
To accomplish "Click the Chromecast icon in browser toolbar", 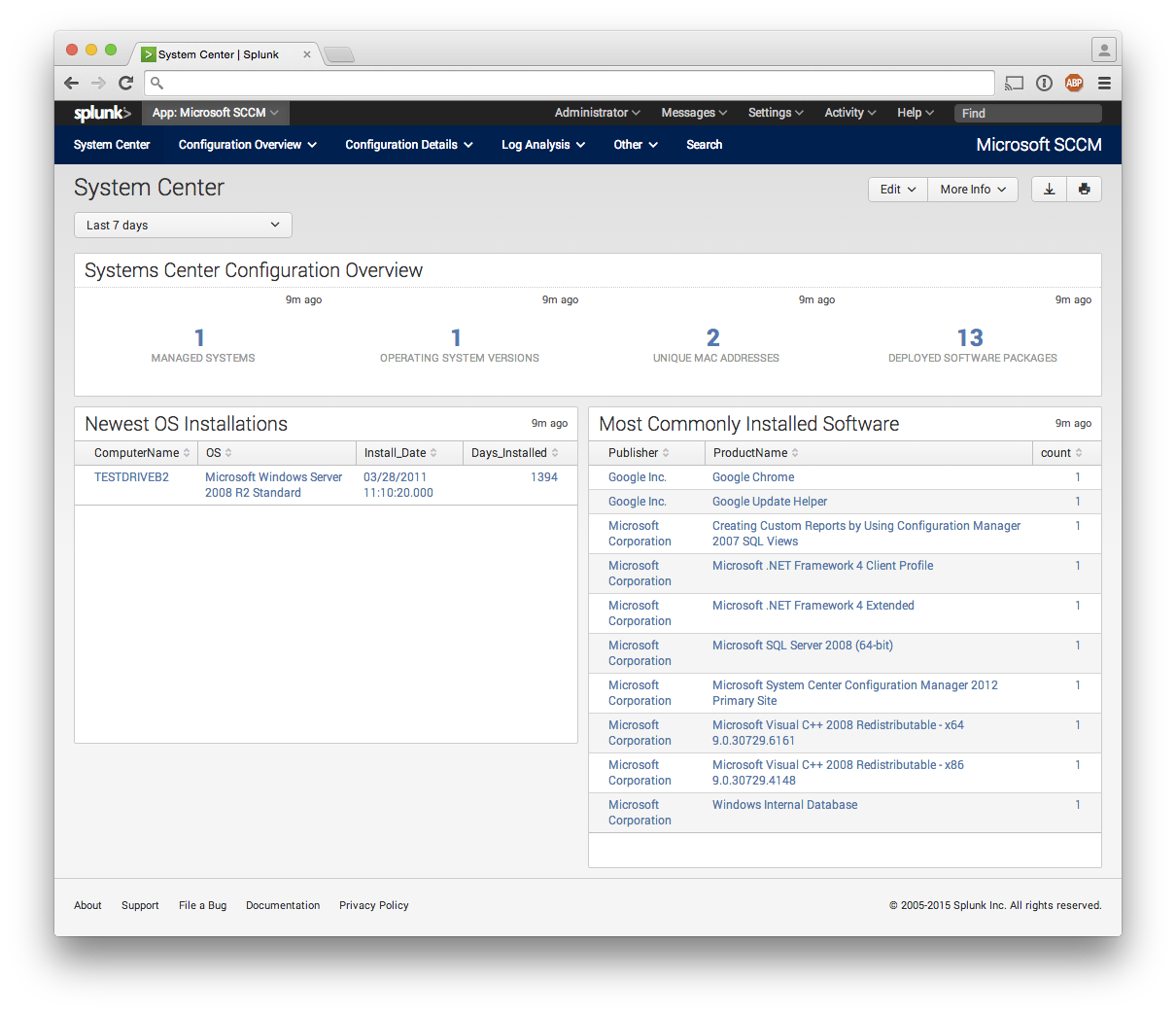I will 1015,83.
